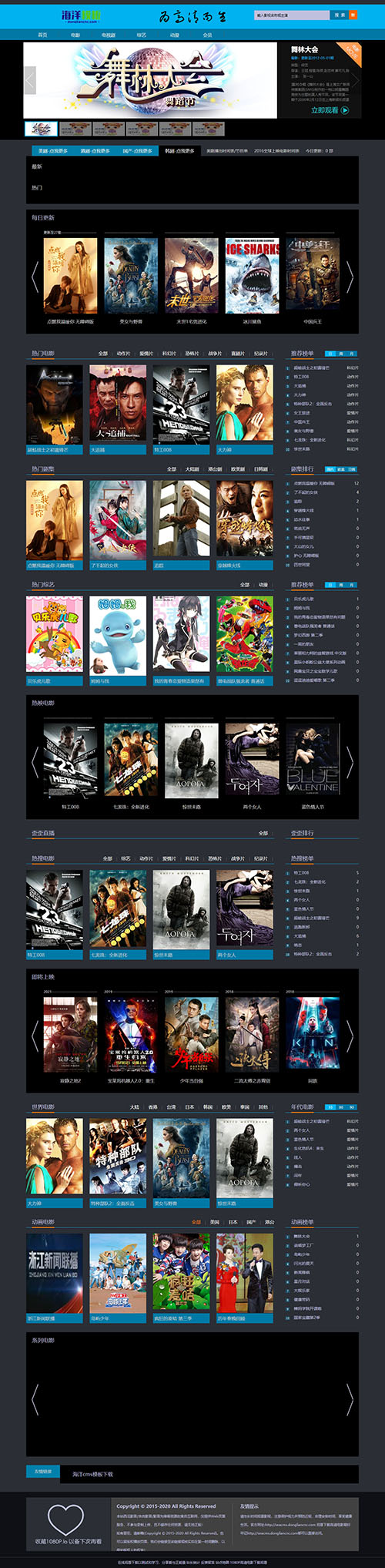Open the 综艺 navigation menu item

(142, 35)
